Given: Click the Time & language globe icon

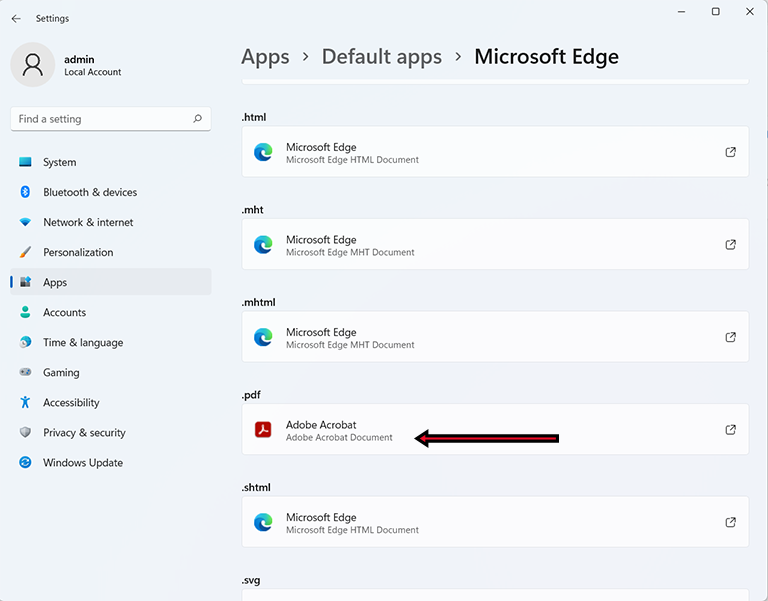Looking at the screenshot, I should coord(25,342).
